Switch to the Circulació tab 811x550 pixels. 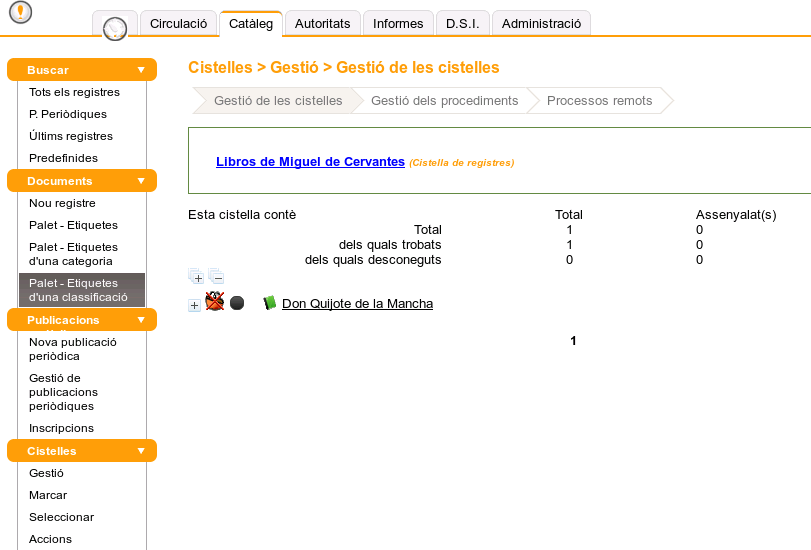(178, 23)
